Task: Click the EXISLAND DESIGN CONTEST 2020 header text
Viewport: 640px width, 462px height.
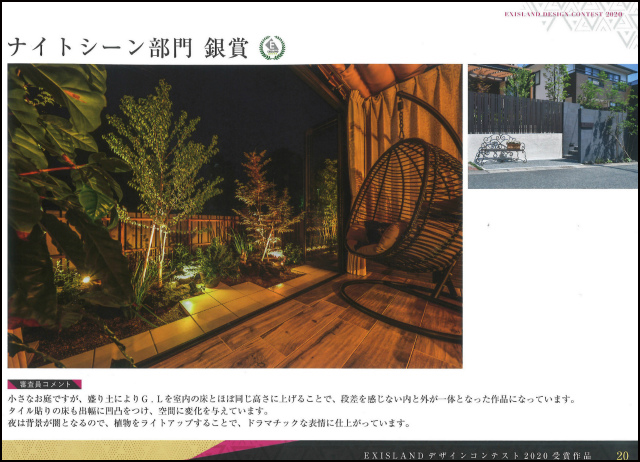Action: click(x=563, y=14)
